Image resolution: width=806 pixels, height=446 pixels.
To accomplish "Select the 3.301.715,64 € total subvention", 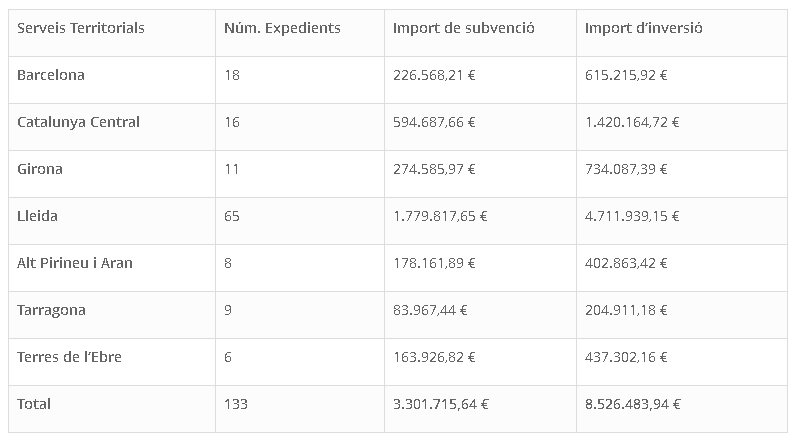I will pos(441,404).
